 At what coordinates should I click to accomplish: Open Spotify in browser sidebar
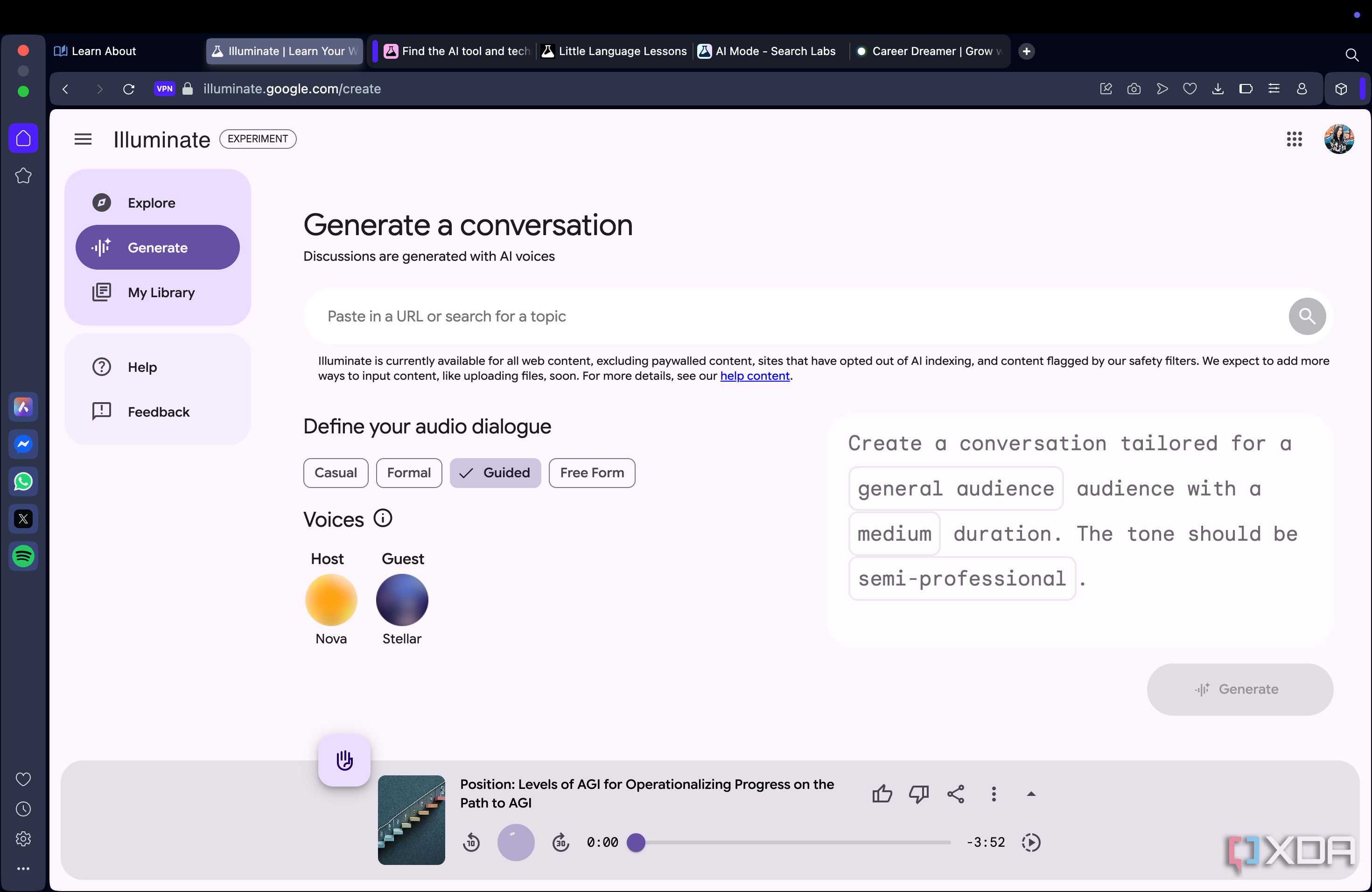tap(24, 557)
